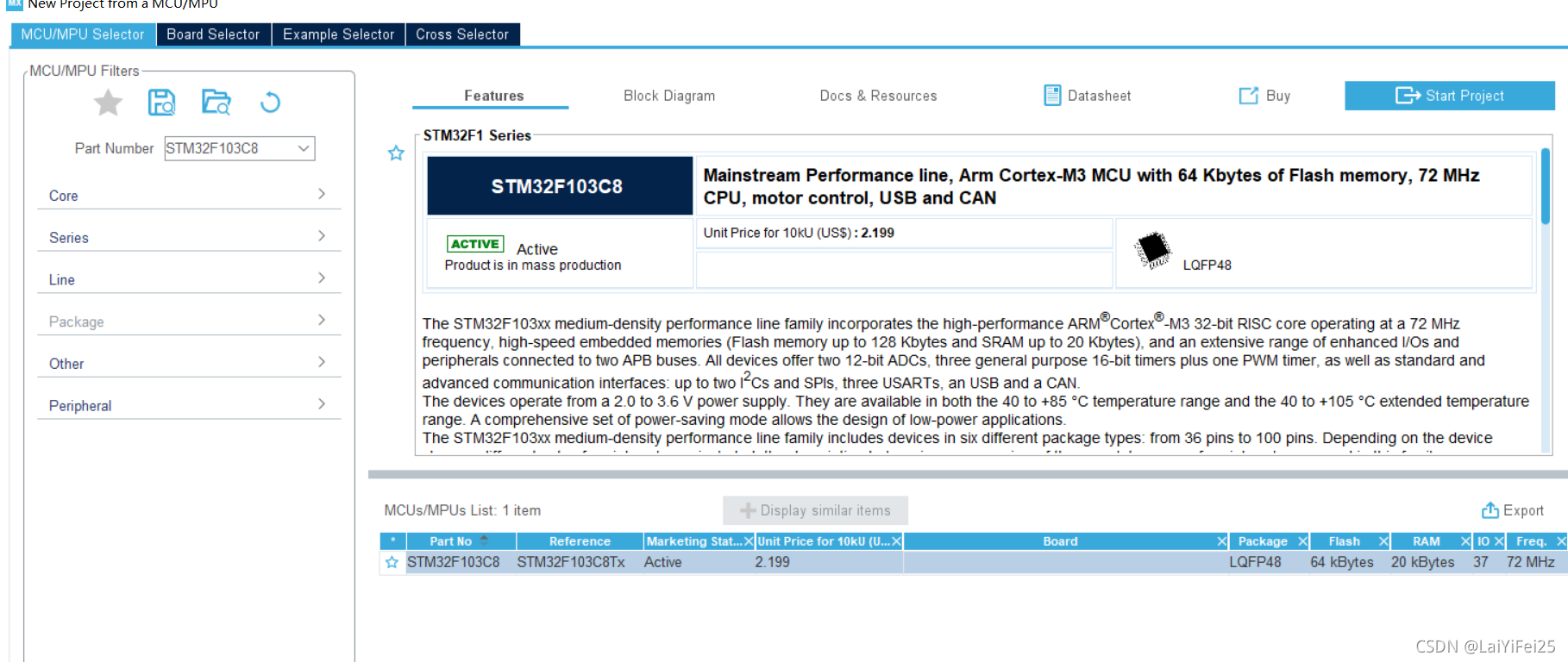Remove the IO column
Image resolution: width=1568 pixels, height=662 pixels.
click(x=1500, y=541)
